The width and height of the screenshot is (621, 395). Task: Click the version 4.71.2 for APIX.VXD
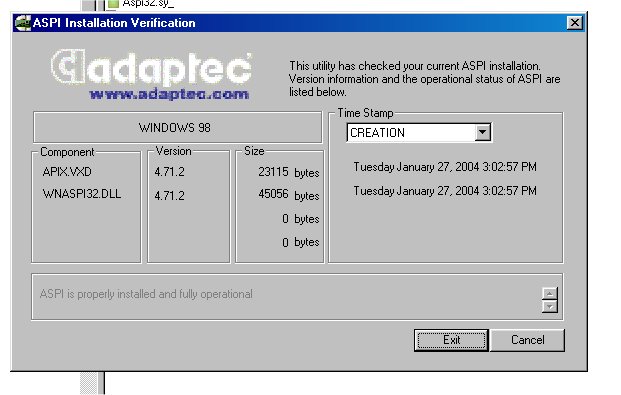170,172
